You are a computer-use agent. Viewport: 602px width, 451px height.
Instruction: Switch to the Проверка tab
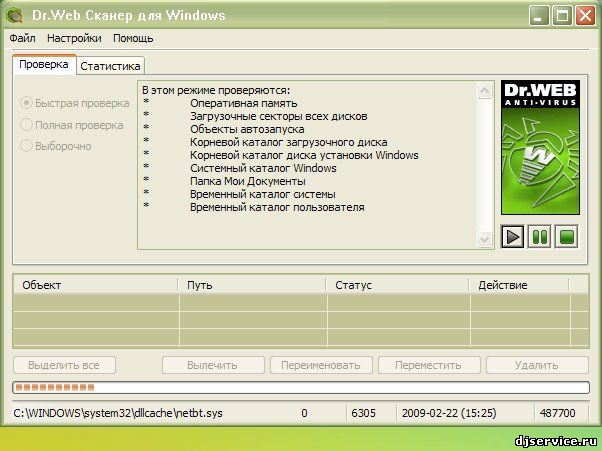coord(44,64)
